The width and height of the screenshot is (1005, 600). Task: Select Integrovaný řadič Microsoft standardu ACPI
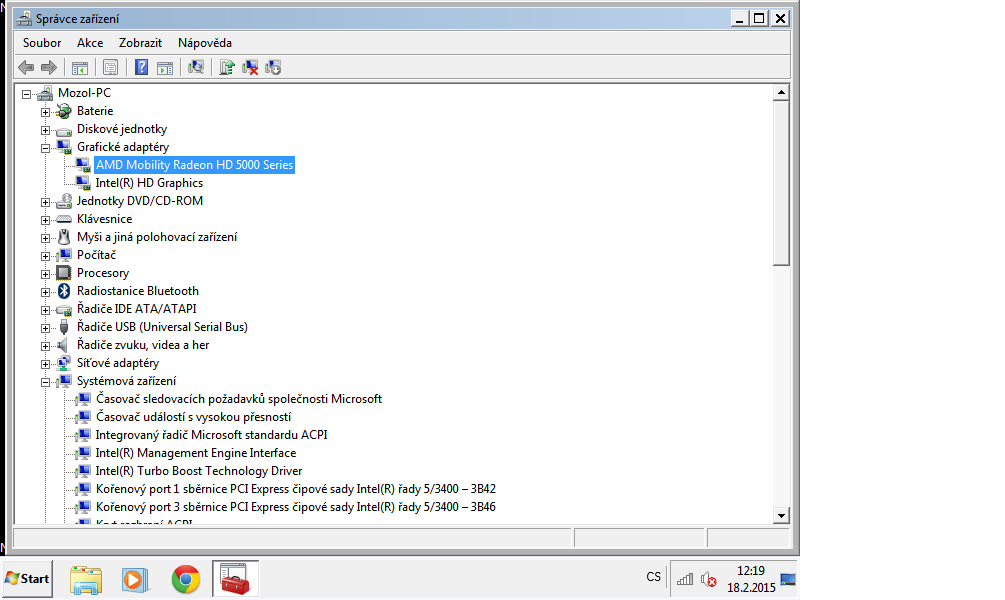click(x=212, y=435)
